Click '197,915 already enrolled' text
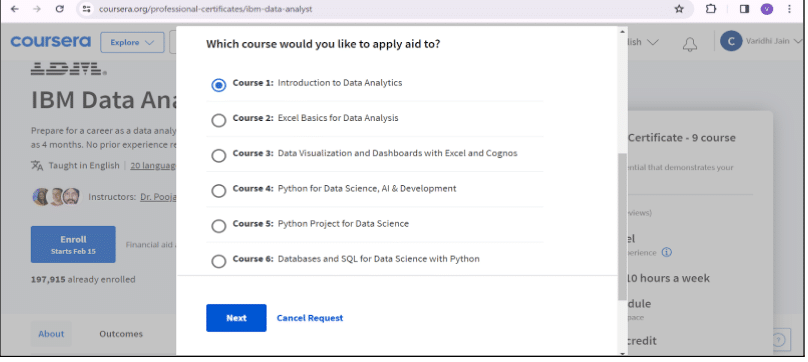The width and height of the screenshot is (808, 362). tap(83, 279)
